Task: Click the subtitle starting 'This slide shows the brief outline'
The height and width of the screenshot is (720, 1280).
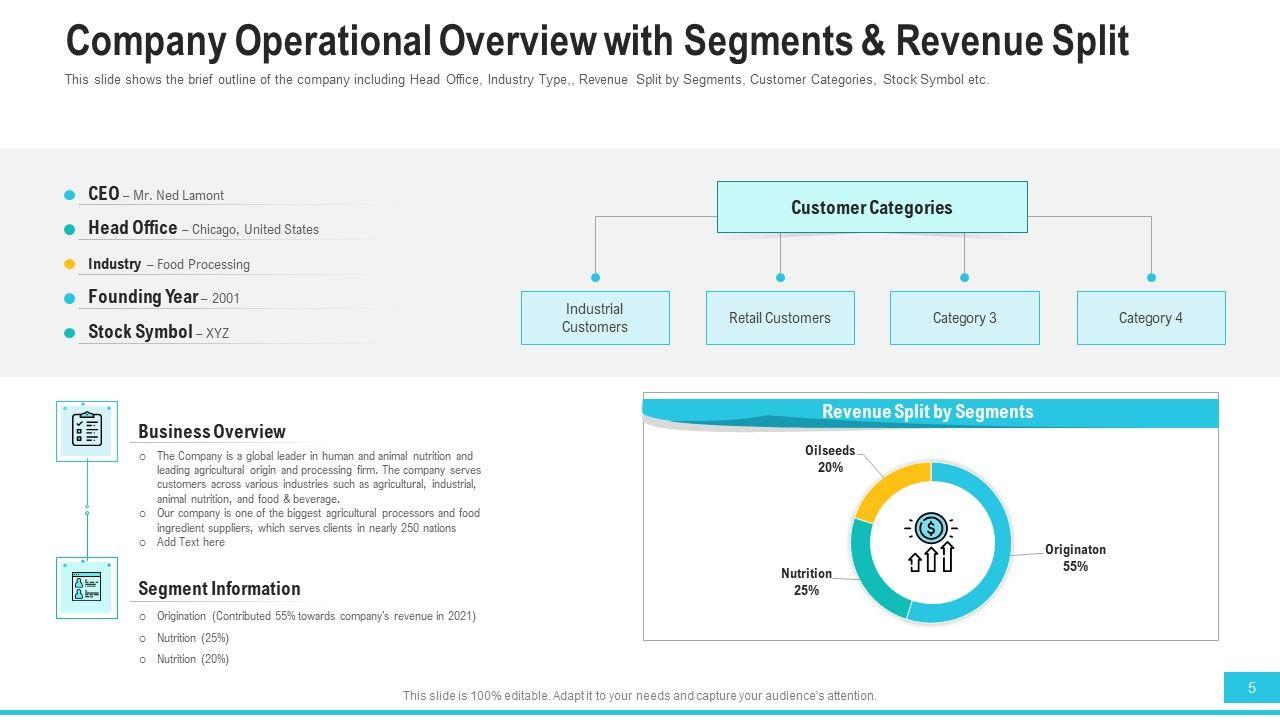Action: click(527, 80)
